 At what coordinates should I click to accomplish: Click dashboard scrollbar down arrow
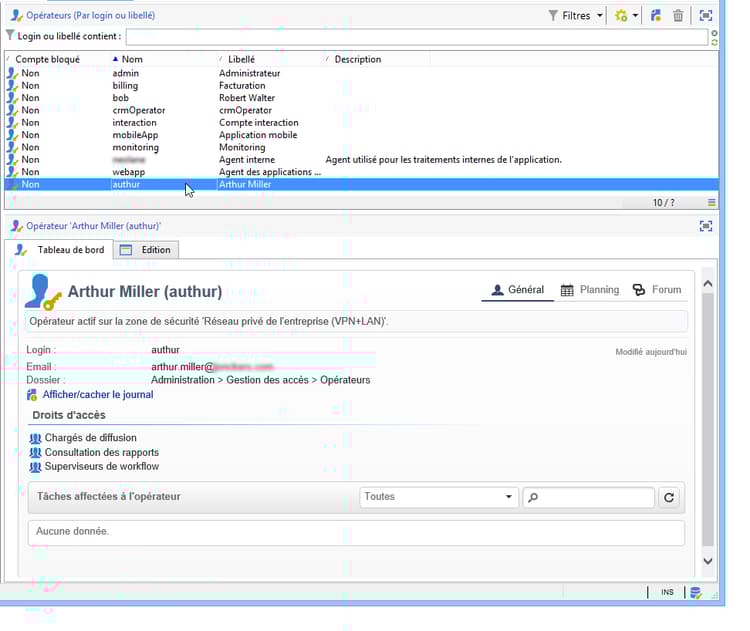(708, 561)
